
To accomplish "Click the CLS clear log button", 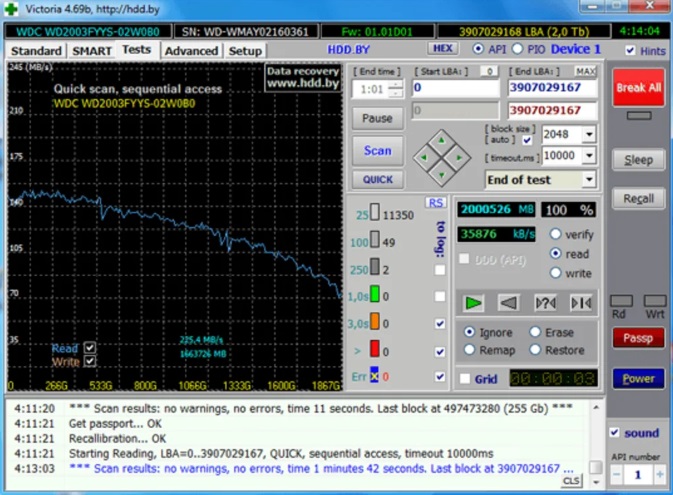I will pyautogui.click(x=570, y=481).
